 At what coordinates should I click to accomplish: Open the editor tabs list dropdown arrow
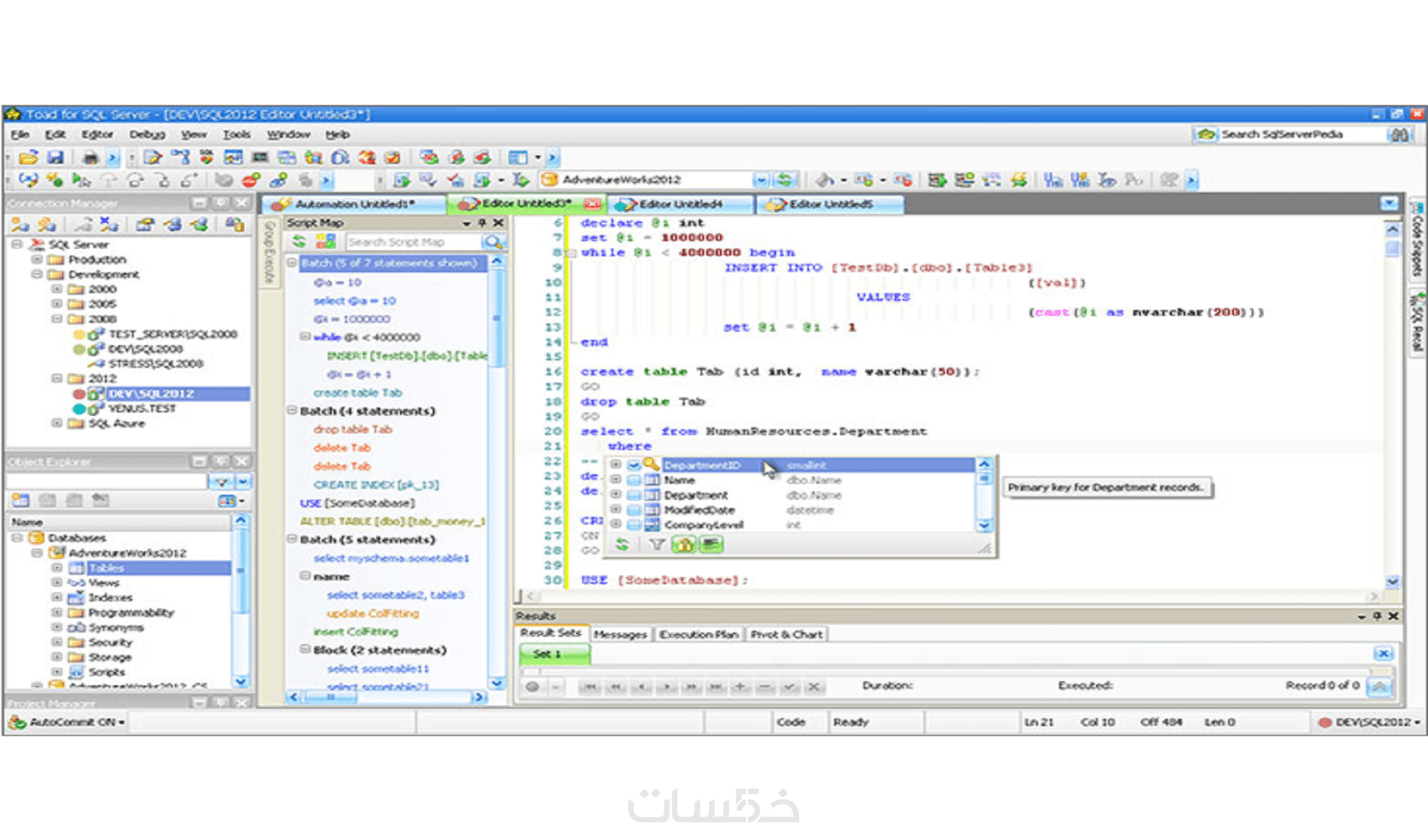point(1389,203)
